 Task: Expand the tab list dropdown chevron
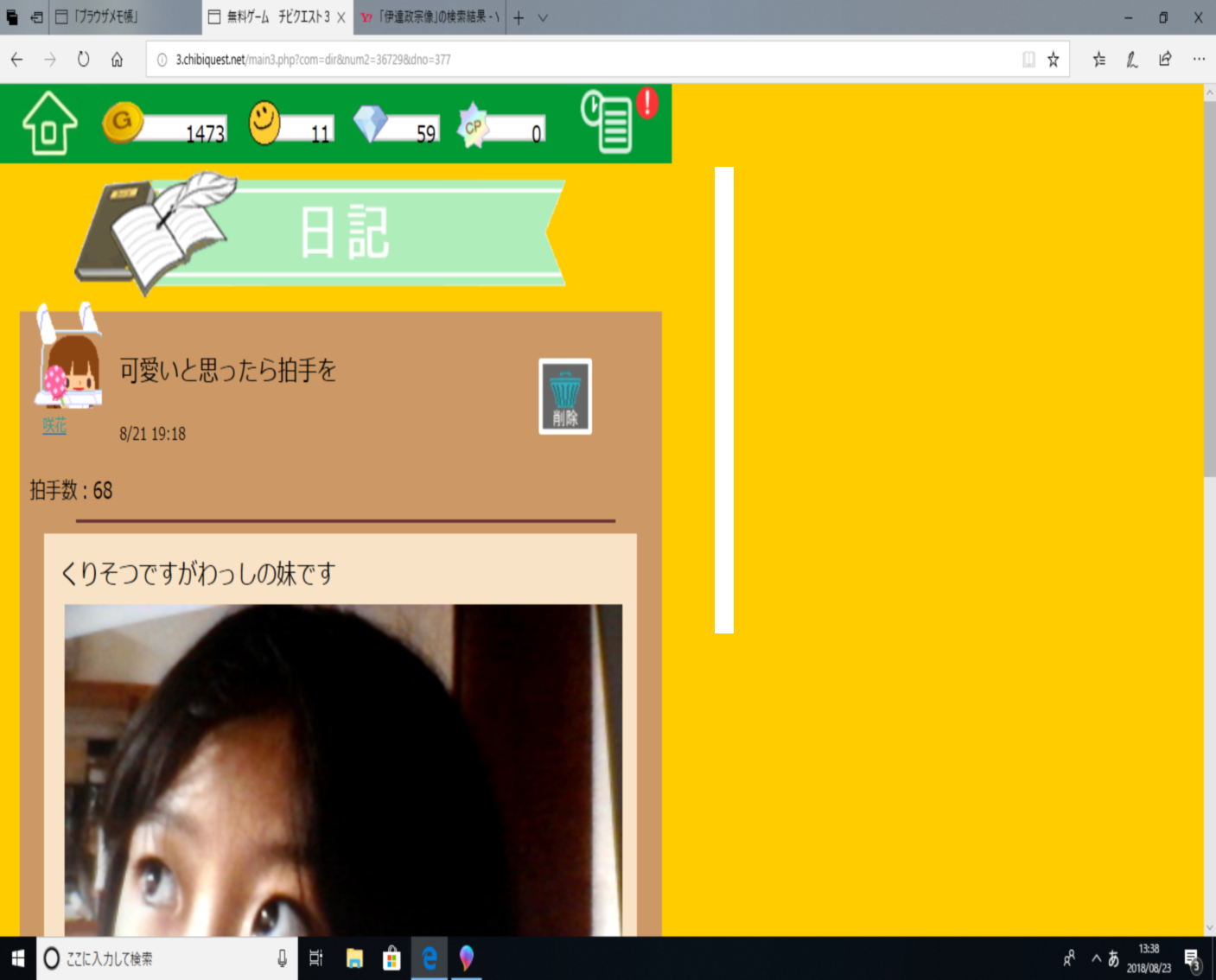click(x=543, y=17)
